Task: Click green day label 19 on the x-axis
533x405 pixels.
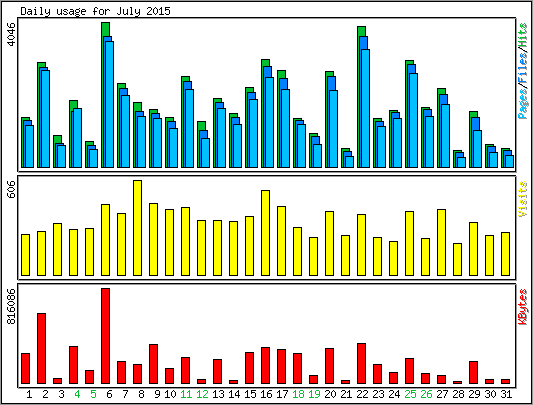Action: (314, 394)
